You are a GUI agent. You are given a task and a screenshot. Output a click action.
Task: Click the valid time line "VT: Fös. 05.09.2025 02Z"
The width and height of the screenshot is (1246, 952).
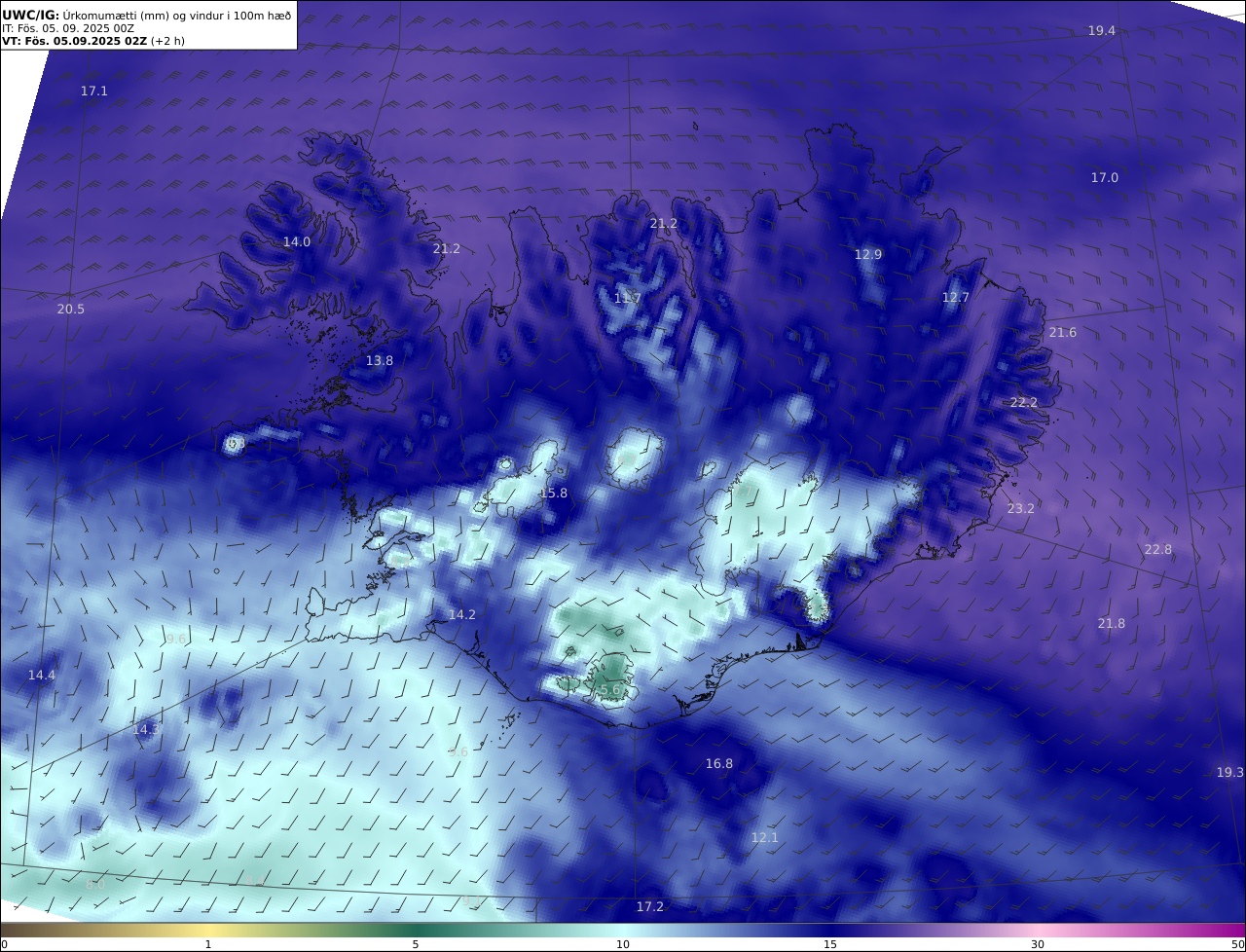coord(74,41)
